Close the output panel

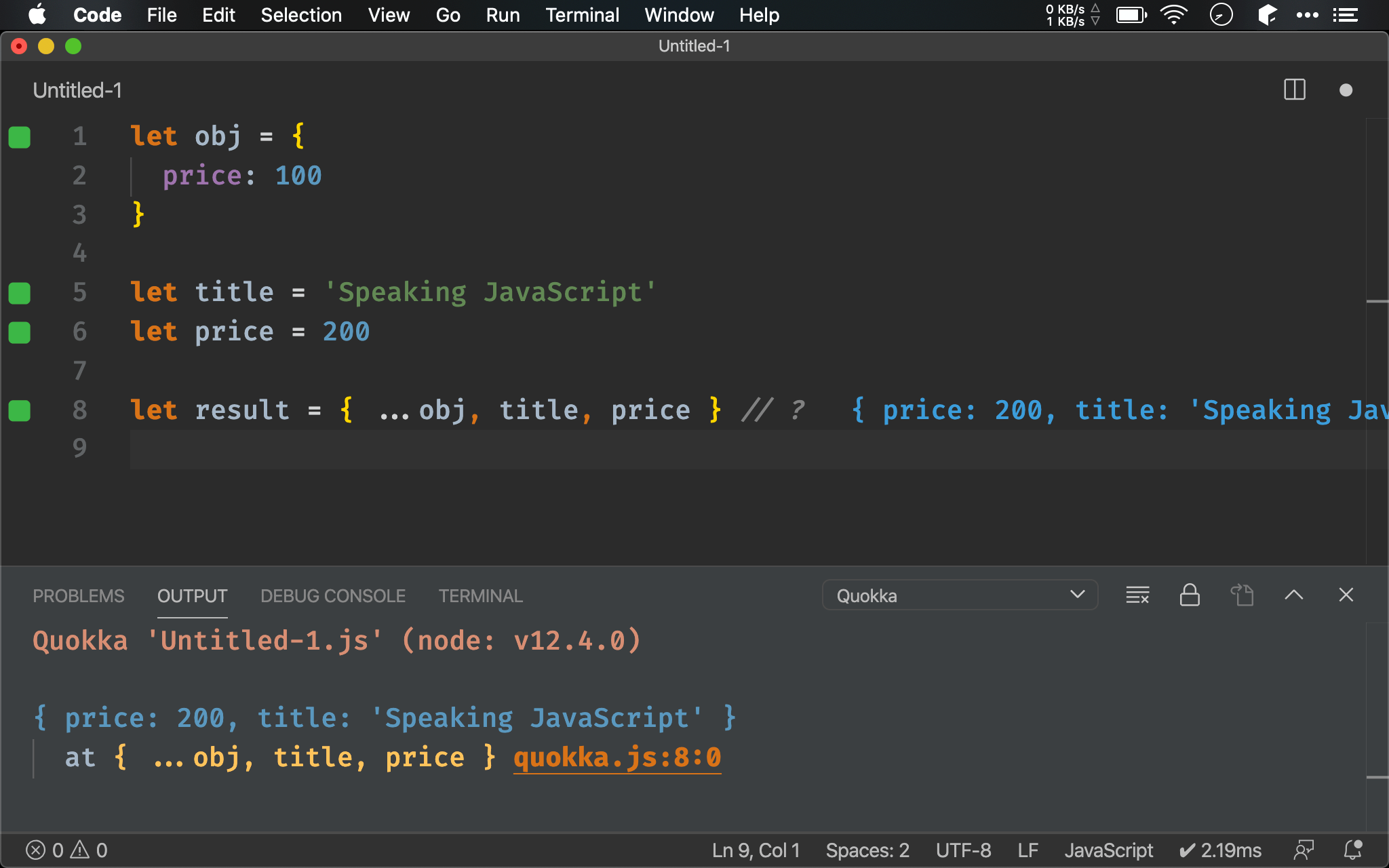coord(1346,595)
